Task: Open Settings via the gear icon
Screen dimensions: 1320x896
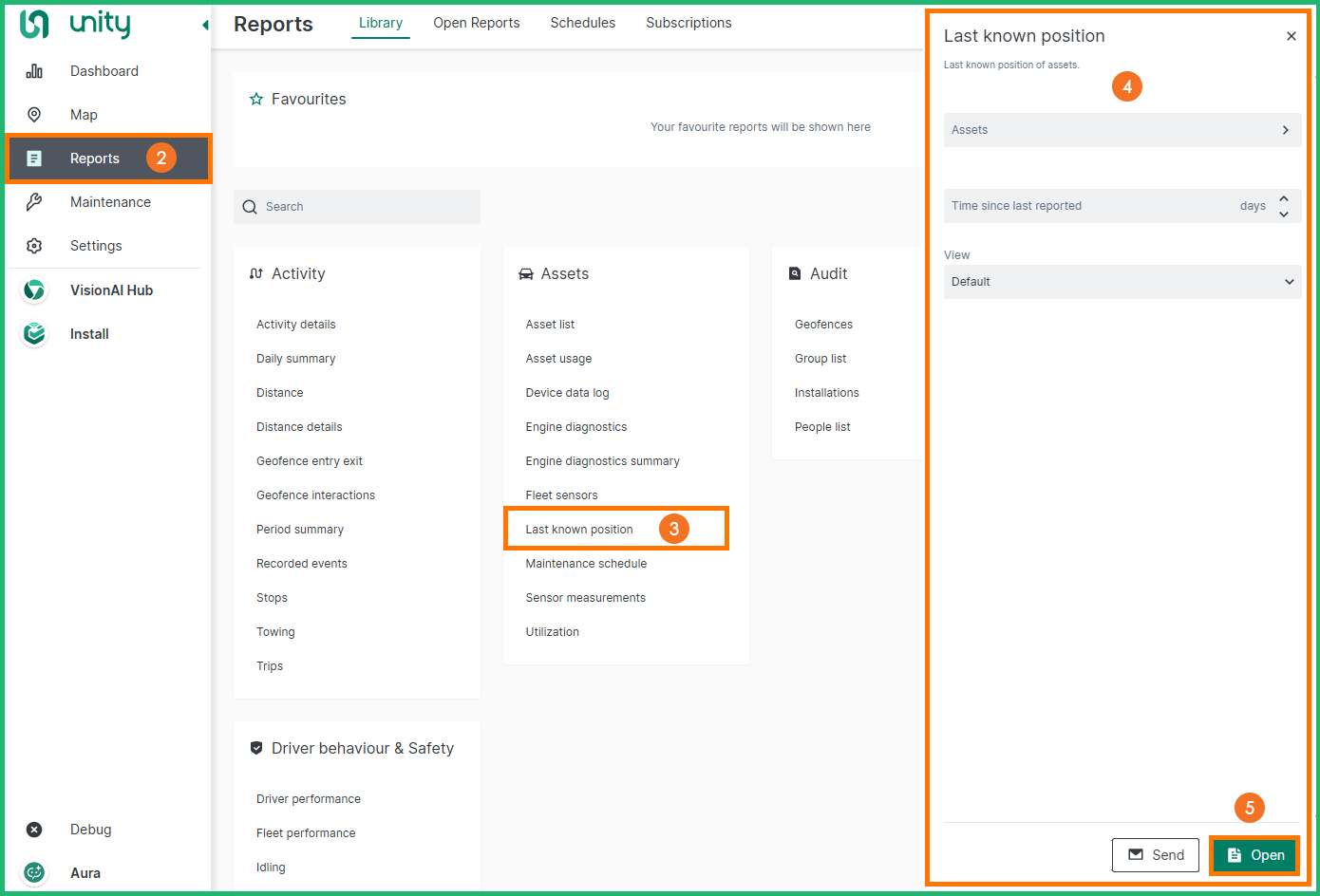Action: tap(34, 246)
